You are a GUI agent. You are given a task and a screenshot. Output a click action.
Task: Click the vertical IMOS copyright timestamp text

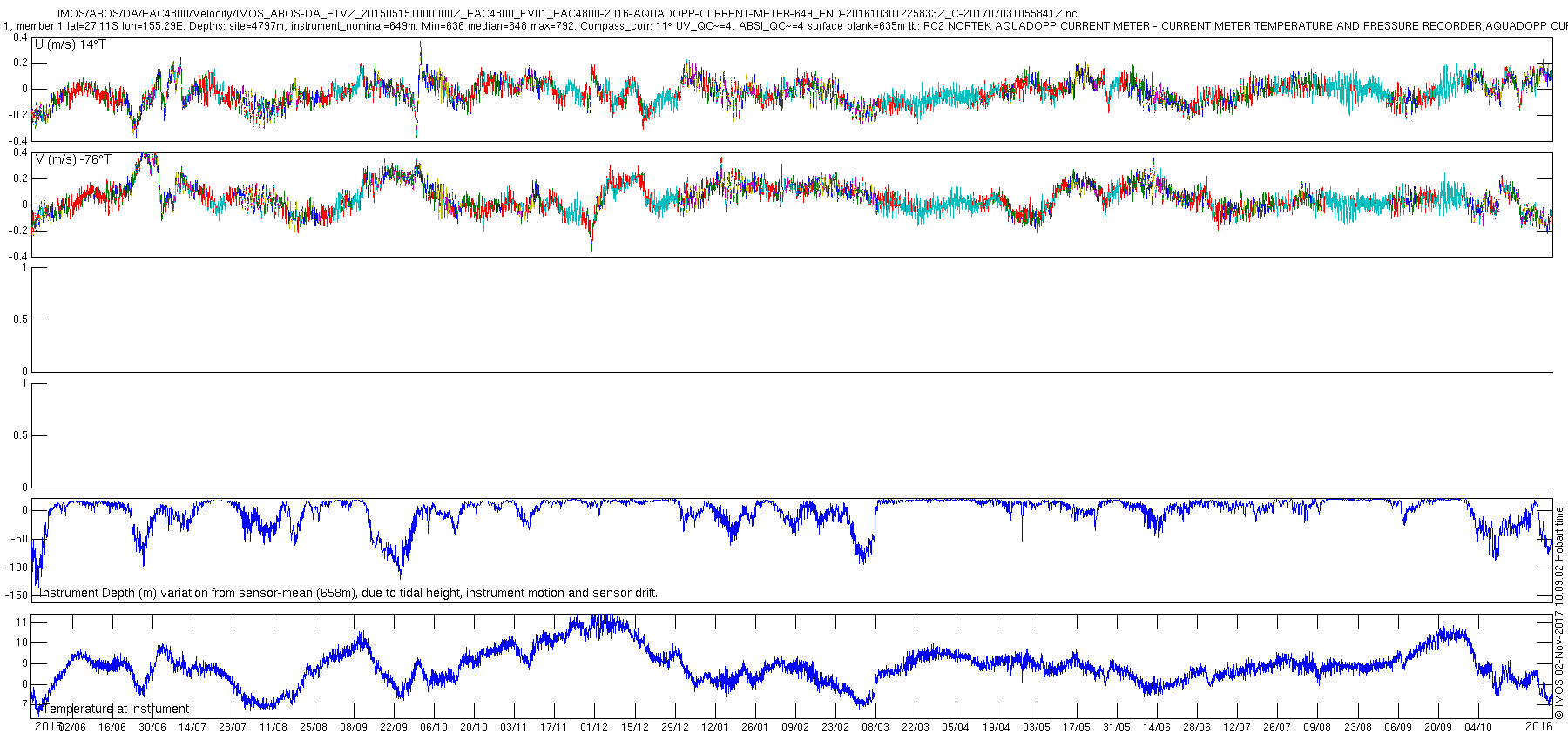click(x=1560, y=614)
